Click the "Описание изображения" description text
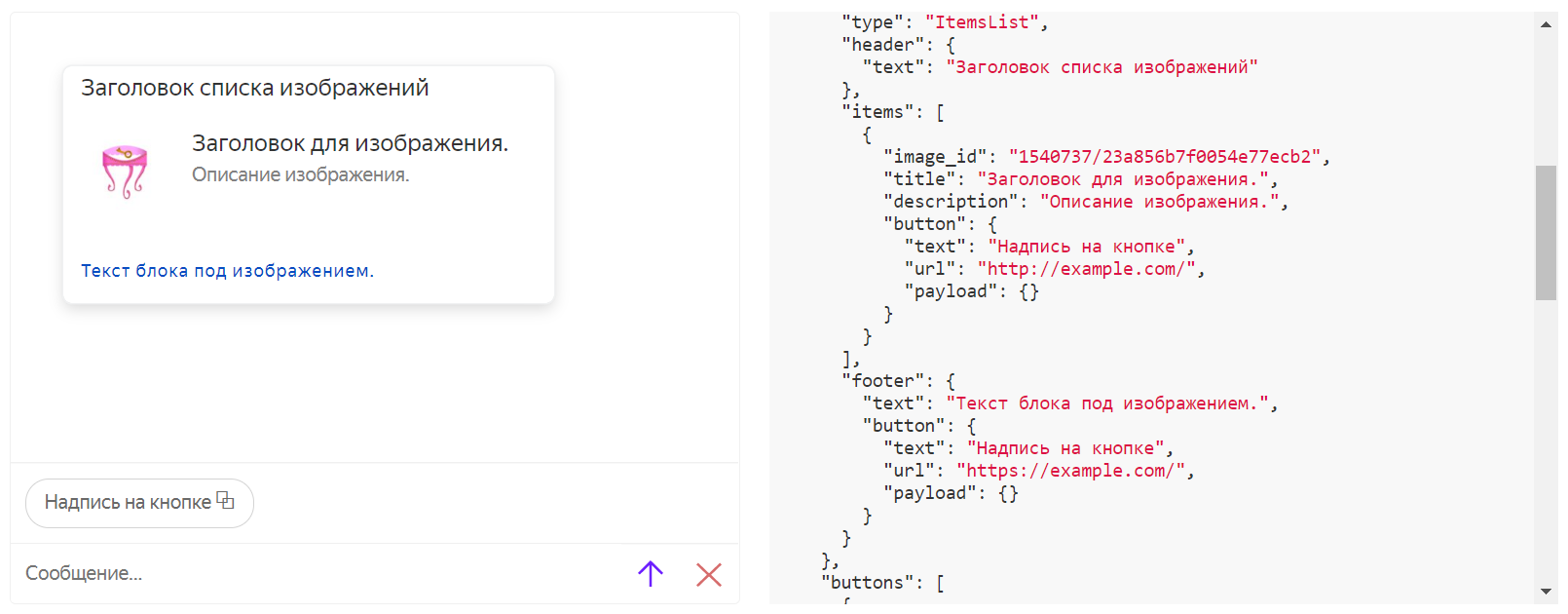The height and width of the screenshot is (614, 1568). (x=300, y=175)
